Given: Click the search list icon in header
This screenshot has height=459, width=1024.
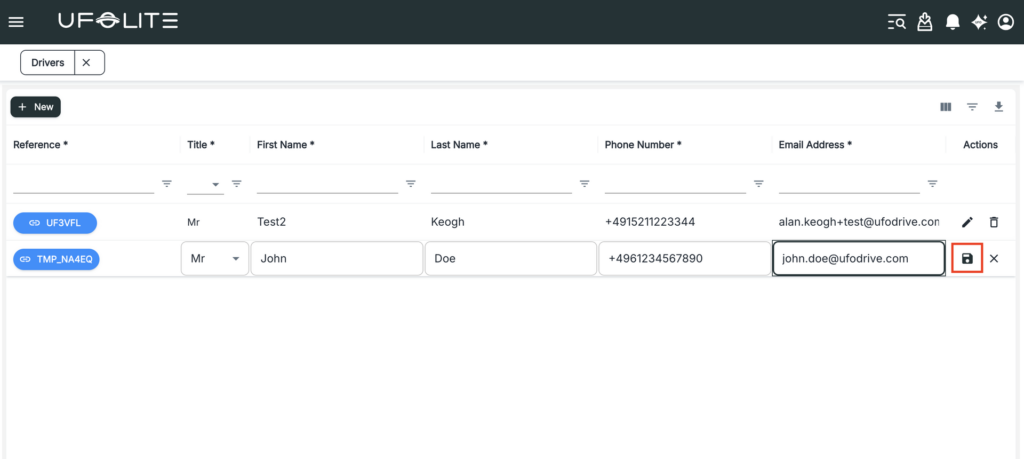Looking at the screenshot, I should (897, 22).
